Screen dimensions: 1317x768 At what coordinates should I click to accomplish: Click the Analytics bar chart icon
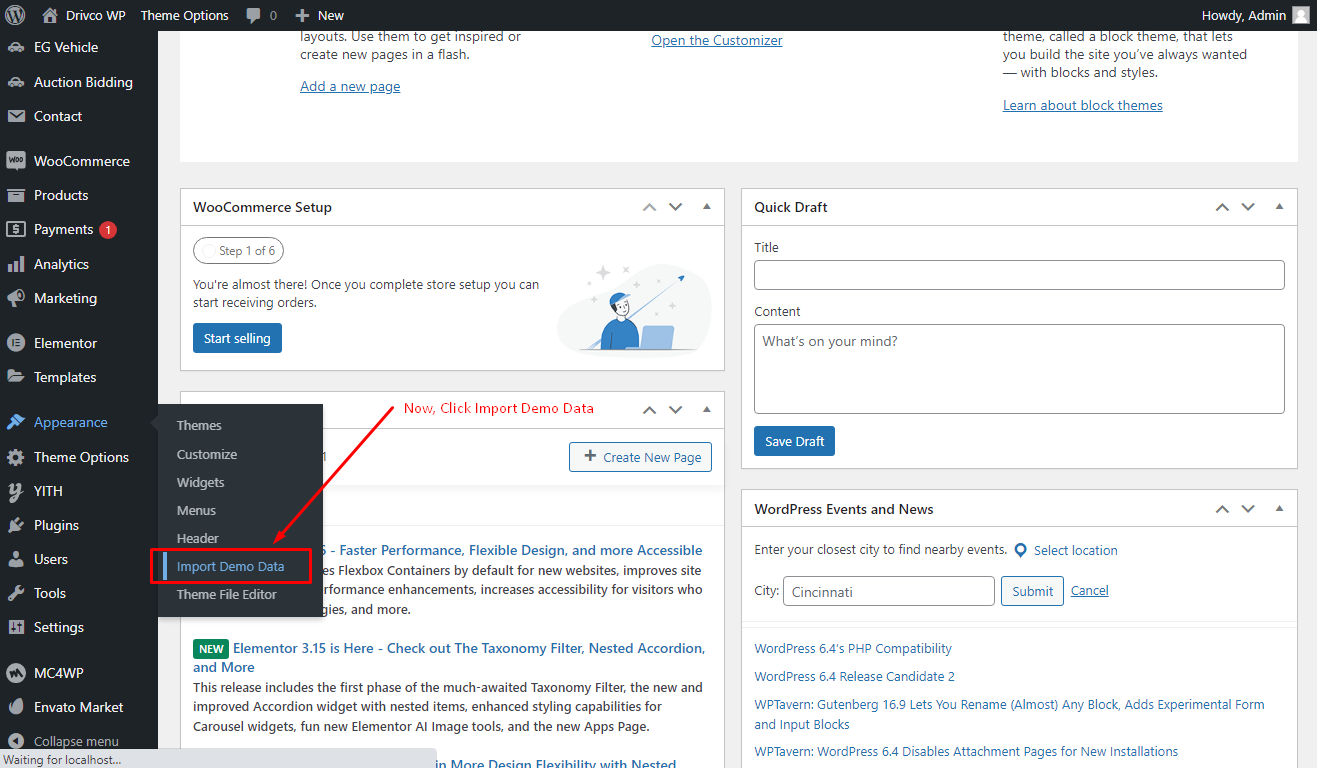(15, 264)
